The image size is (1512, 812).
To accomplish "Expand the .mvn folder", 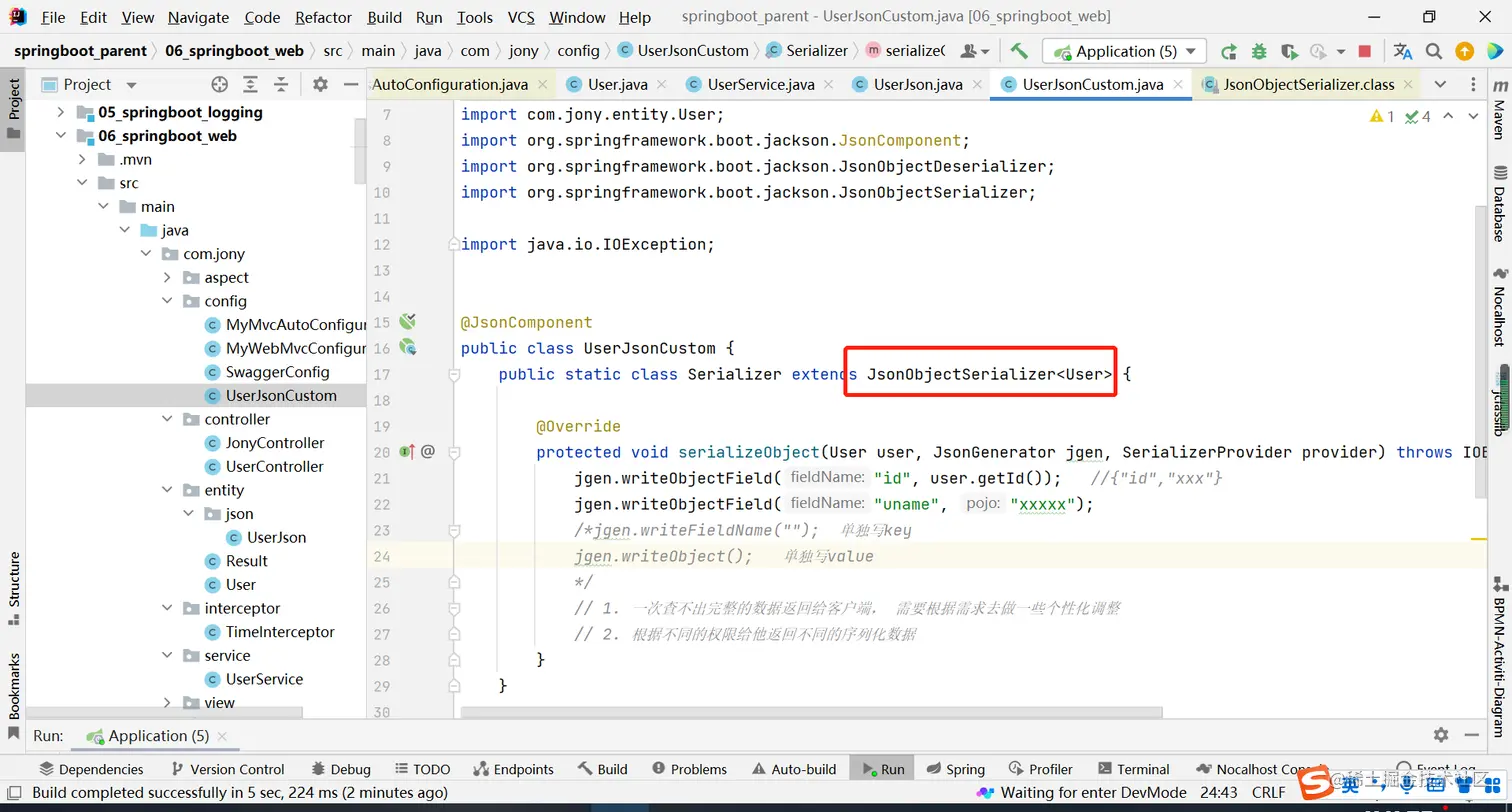I will (x=82, y=159).
